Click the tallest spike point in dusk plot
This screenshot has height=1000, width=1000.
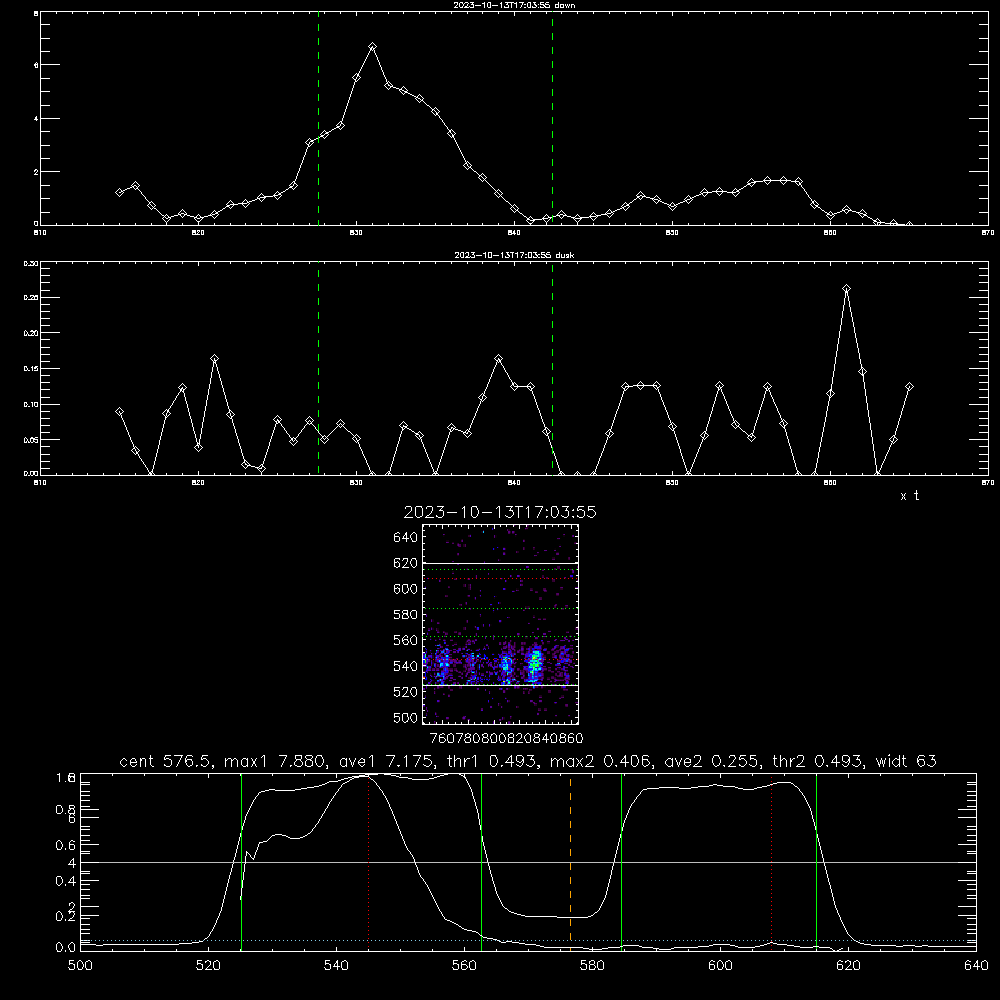pos(846,289)
